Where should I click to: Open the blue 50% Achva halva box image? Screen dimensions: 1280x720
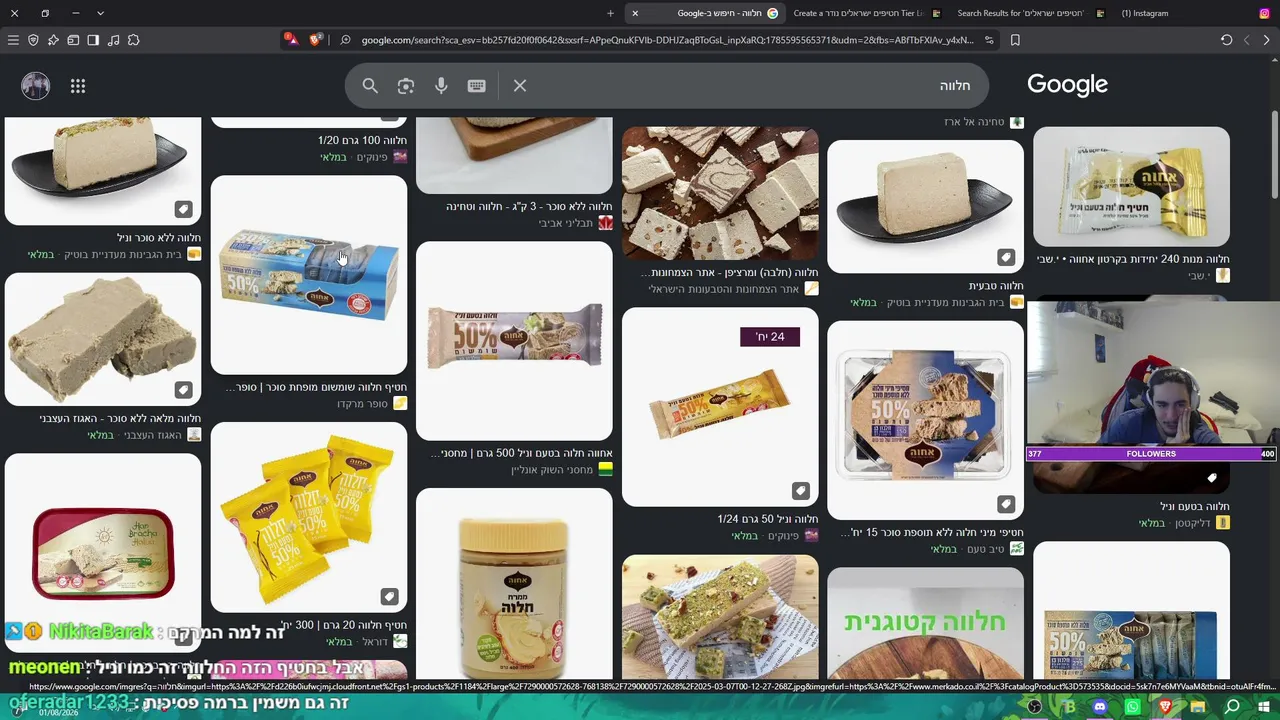click(x=309, y=275)
